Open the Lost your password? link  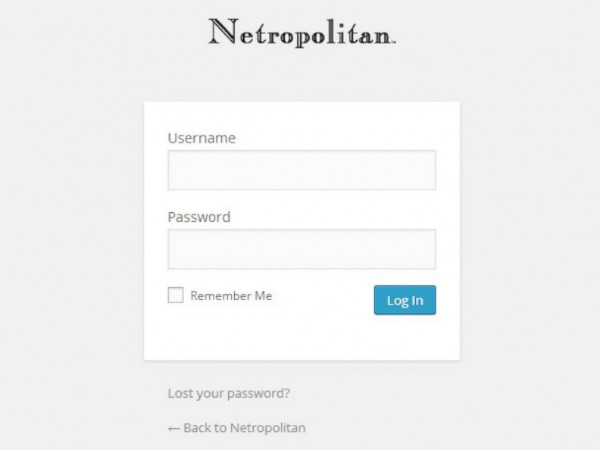(229, 393)
